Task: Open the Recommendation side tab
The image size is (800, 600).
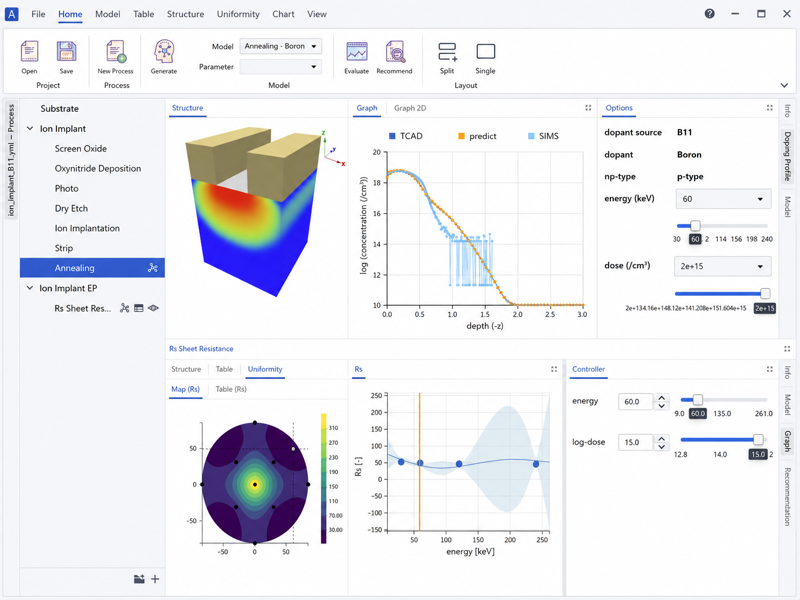Action: tap(787, 496)
